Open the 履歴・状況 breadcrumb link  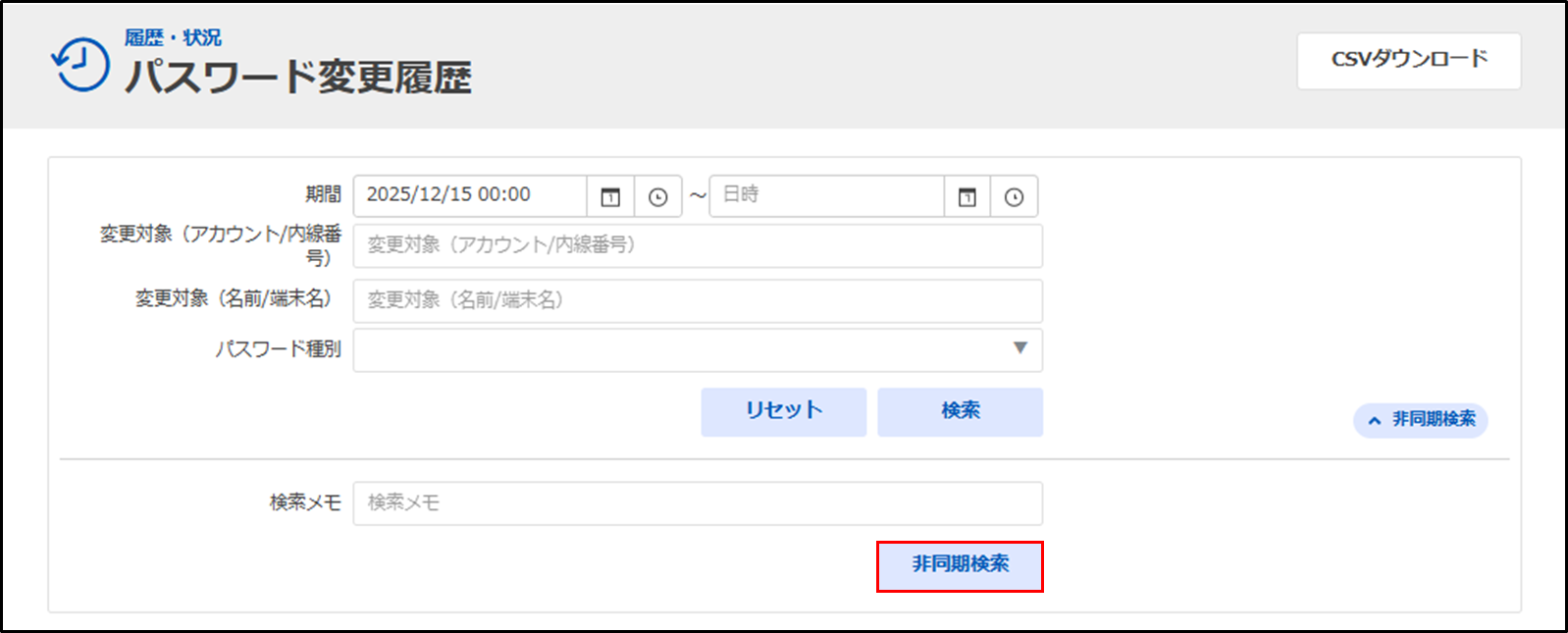coord(173,37)
